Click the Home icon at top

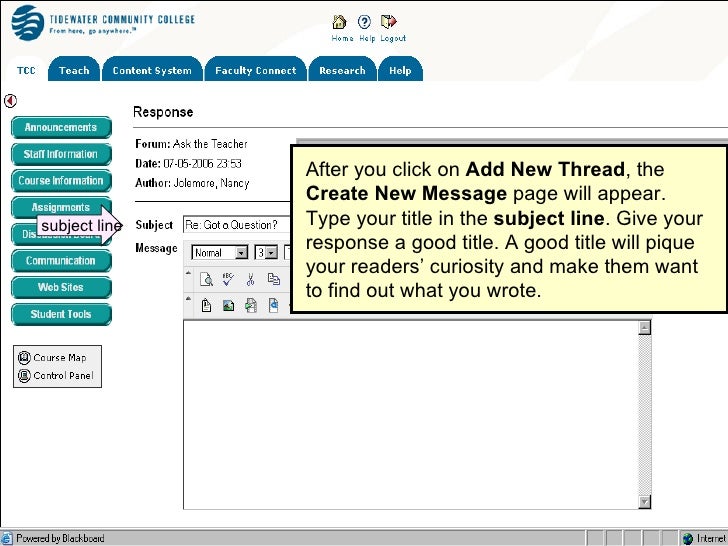point(339,22)
